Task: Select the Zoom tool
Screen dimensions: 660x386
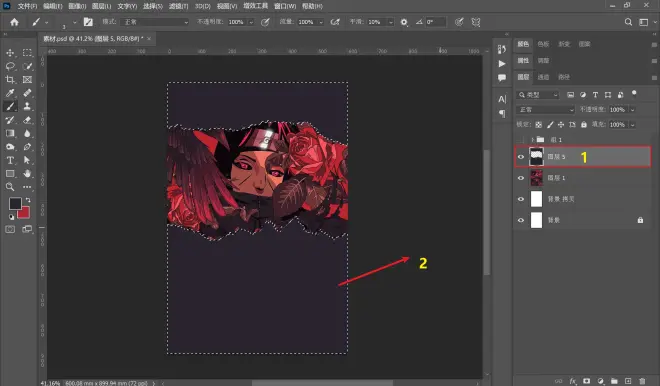Action: tap(10, 187)
